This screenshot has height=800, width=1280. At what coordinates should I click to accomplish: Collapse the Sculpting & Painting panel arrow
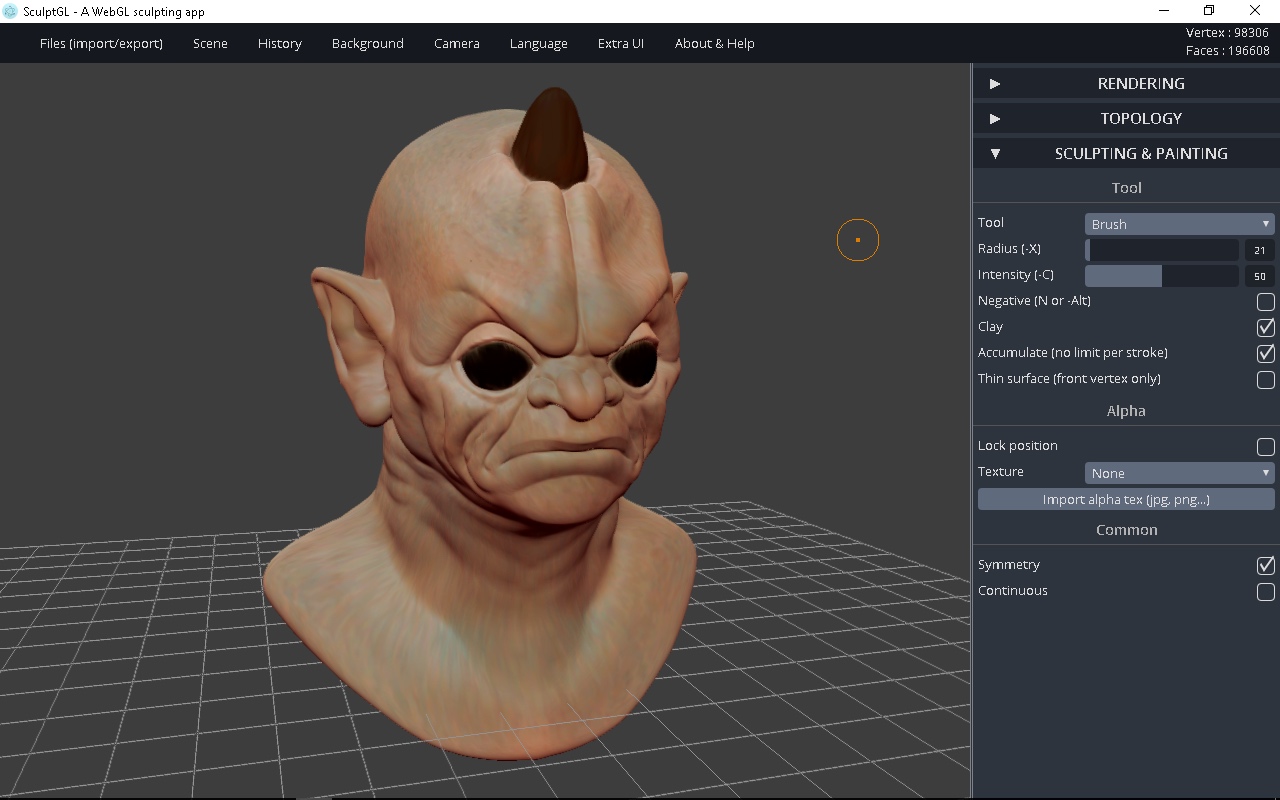pos(995,154)
